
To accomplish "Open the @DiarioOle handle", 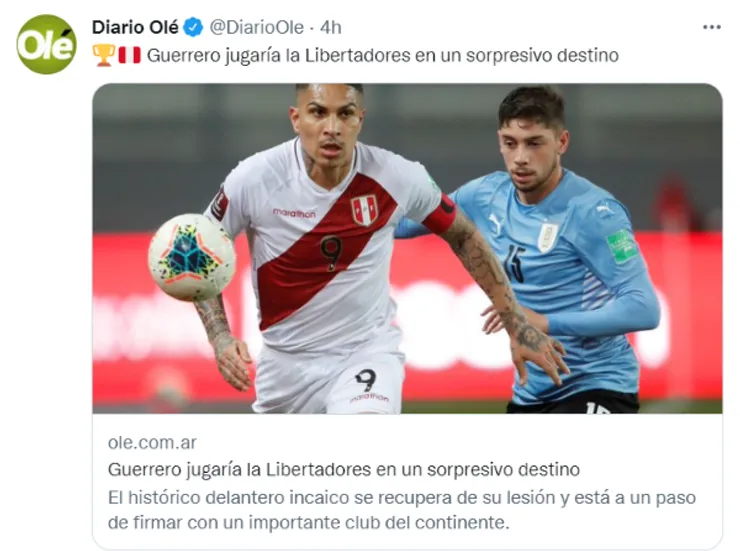I will tap(256, 27).
